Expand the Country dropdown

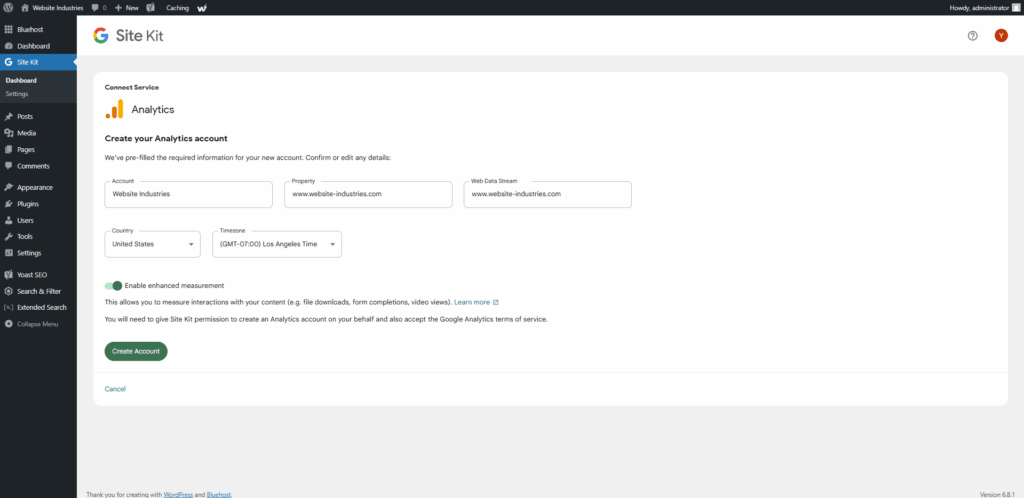[152, 244]
